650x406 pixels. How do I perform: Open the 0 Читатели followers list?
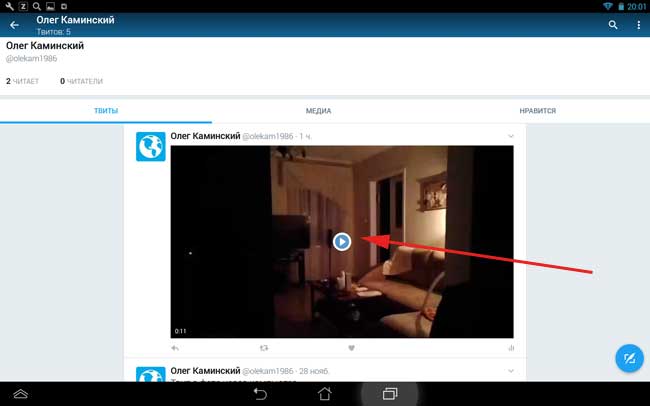(81, 81)
